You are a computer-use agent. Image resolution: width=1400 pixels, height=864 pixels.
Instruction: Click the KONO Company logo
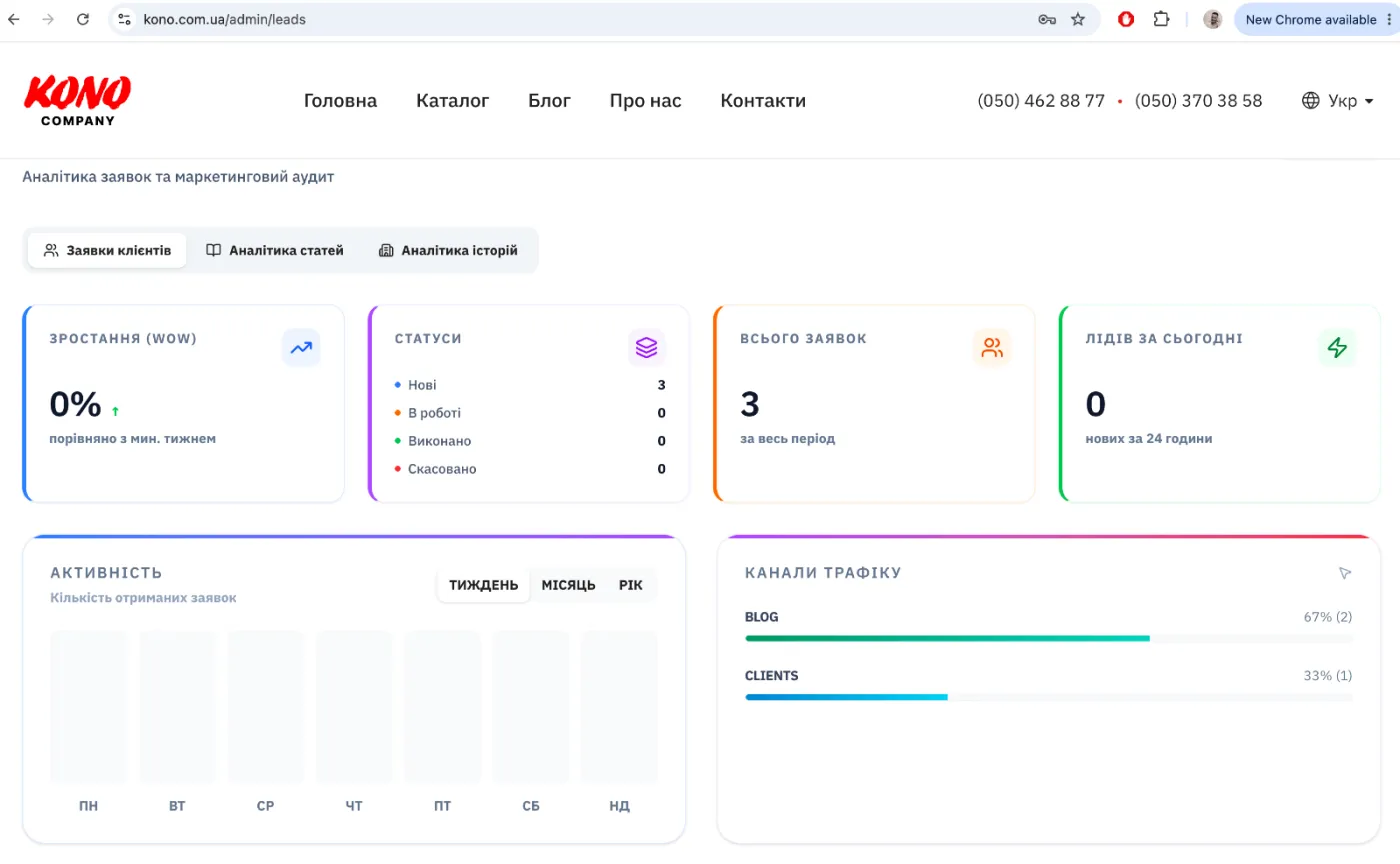[77, 100]
